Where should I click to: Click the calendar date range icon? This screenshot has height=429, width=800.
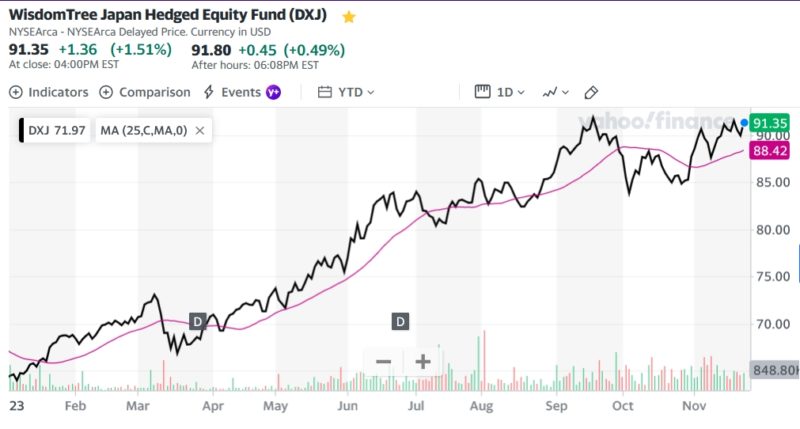324,92
